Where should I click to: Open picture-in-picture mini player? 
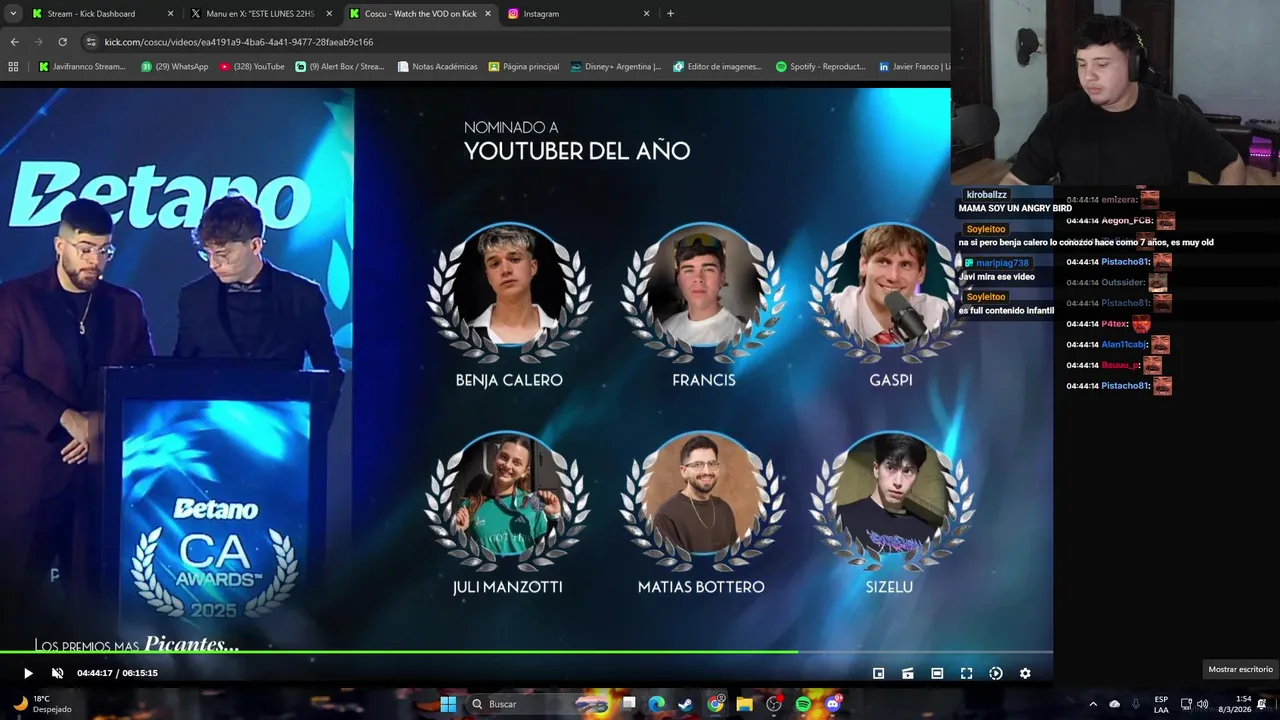pos(878,673)
